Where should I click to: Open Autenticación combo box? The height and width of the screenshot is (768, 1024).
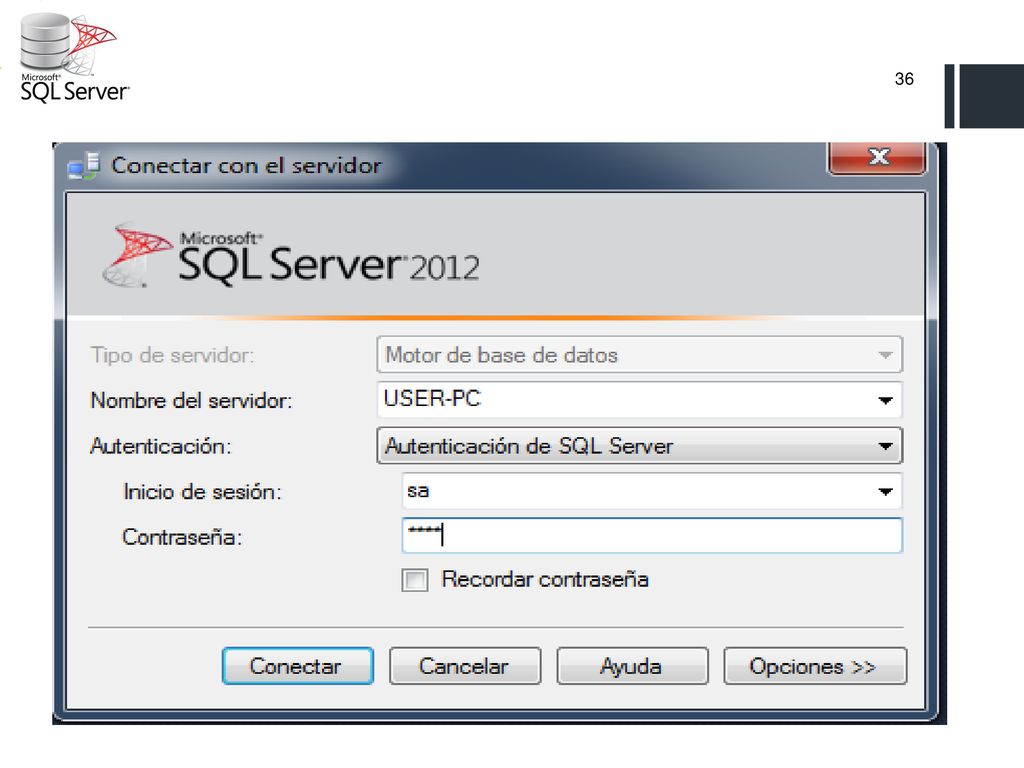click(x=639, y=445)
